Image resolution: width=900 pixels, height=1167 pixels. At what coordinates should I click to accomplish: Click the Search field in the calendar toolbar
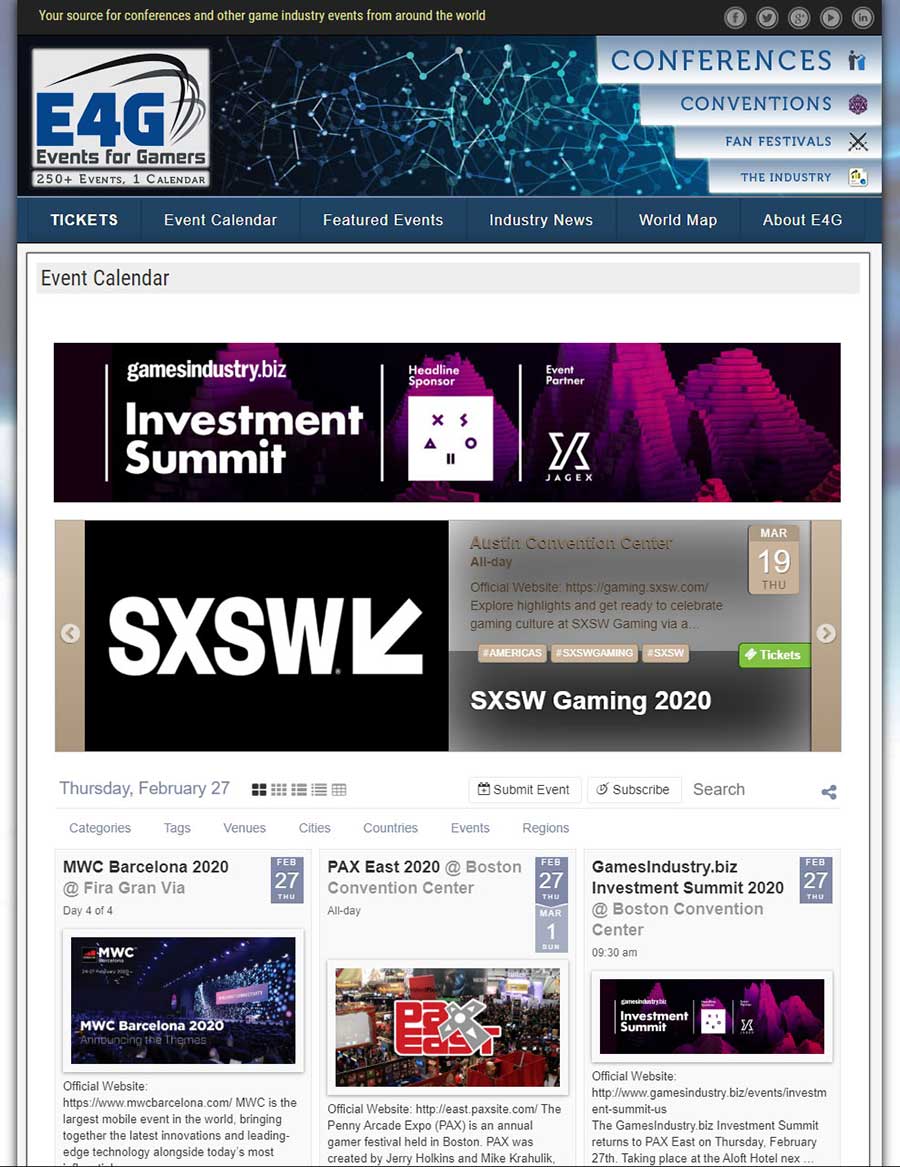point(749,790)
